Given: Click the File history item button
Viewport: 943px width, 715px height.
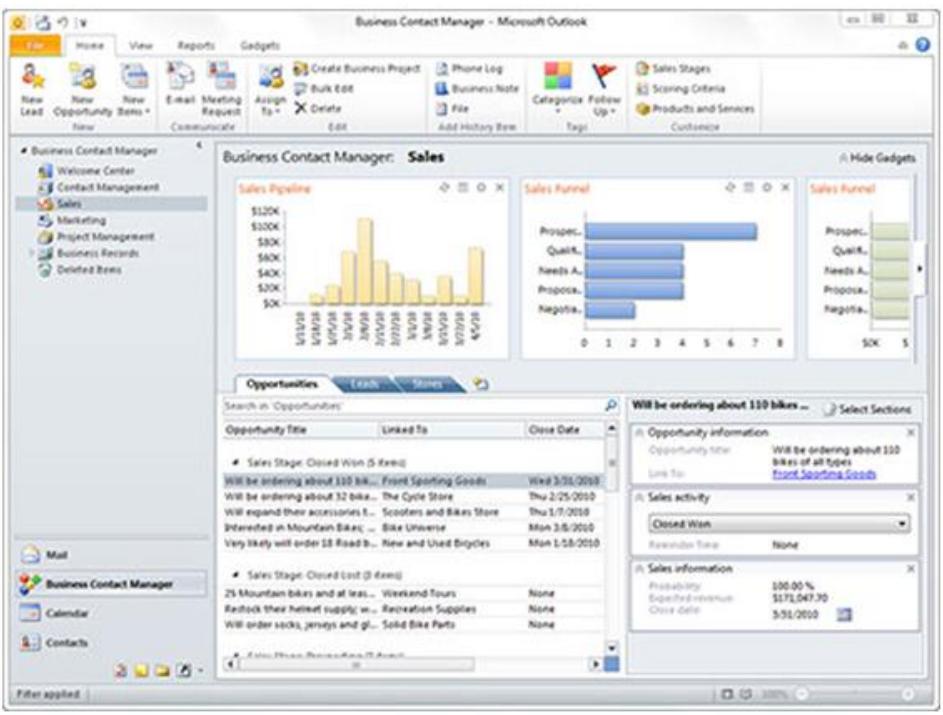Looking at the screenshot, I should (x=452, y=108).
